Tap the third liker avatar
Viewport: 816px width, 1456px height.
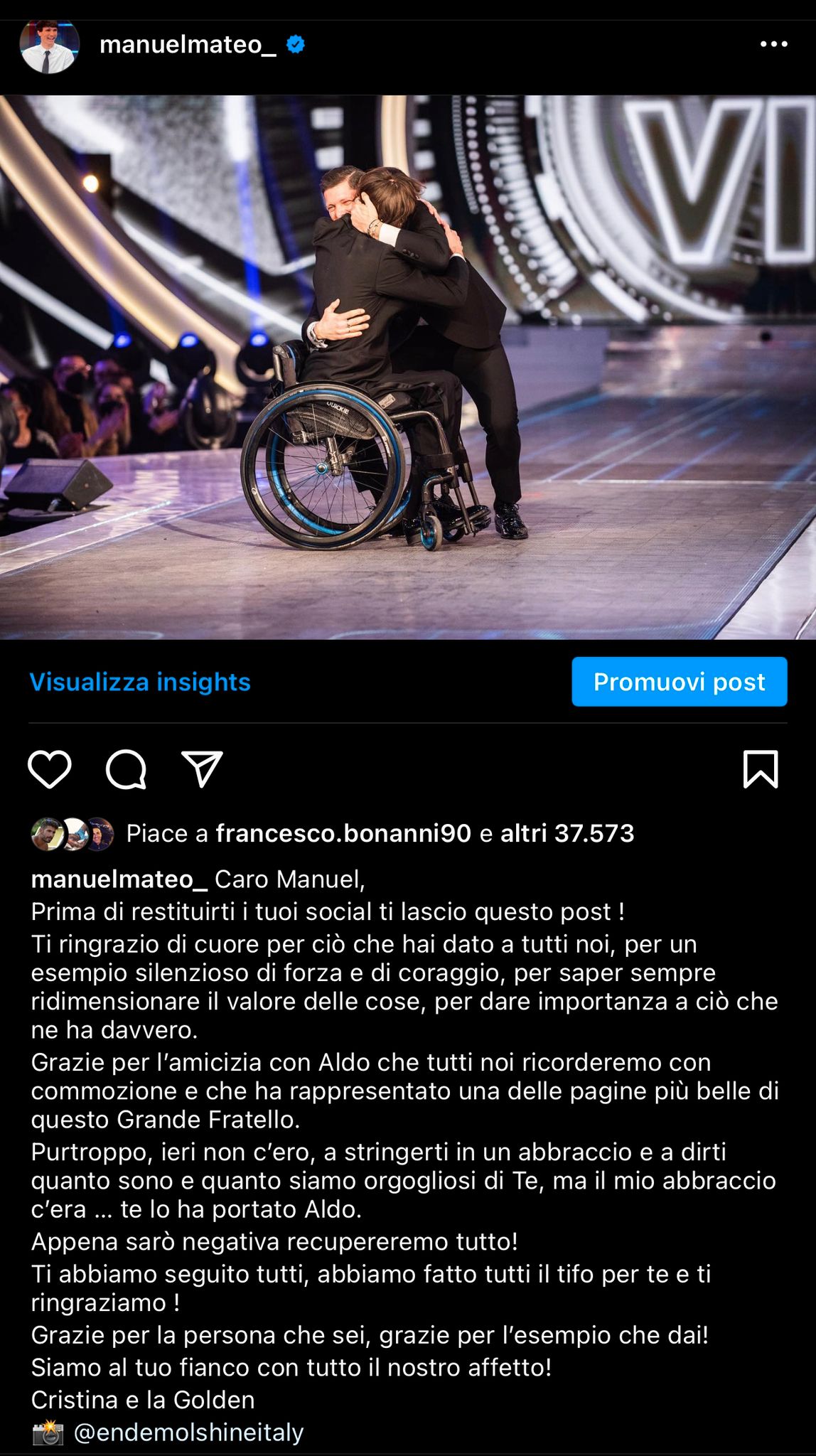pos(99,834)
